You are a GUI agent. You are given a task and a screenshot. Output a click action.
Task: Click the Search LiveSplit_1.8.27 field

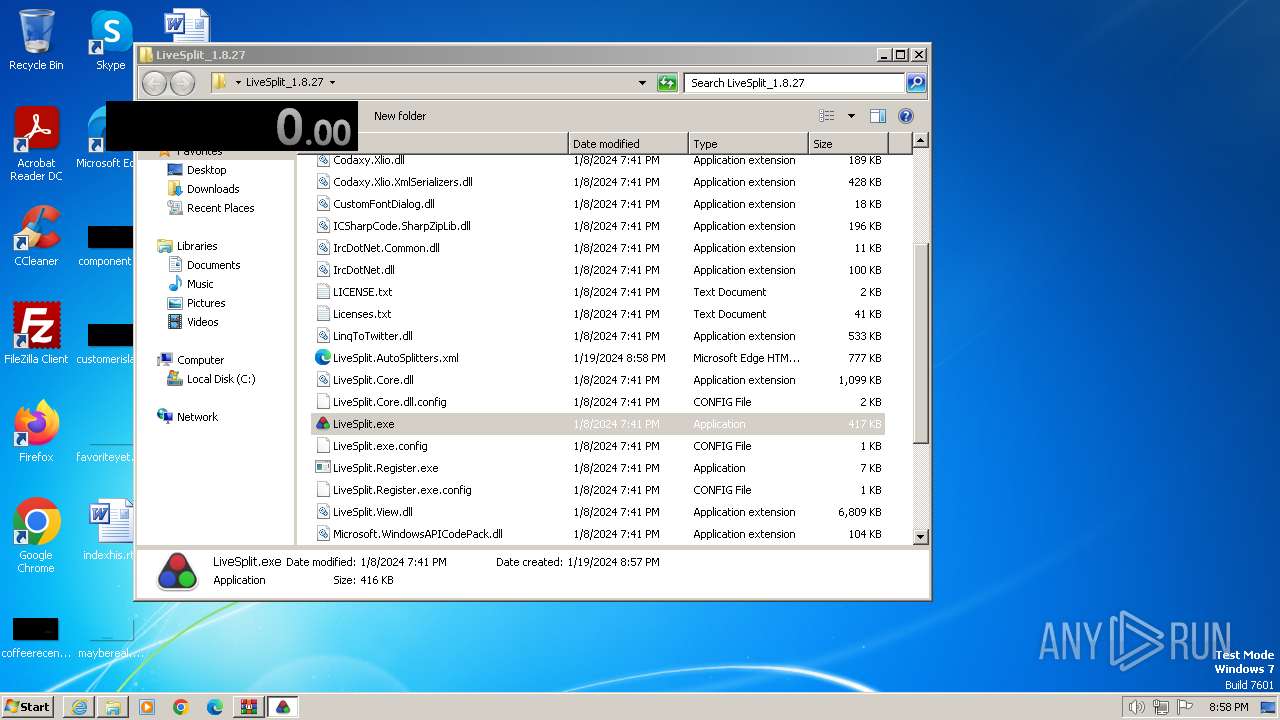[795, 83]
